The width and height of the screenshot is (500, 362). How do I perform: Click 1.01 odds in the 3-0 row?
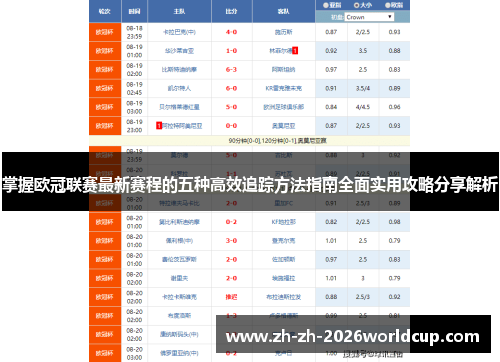click(x=331, y=241)
